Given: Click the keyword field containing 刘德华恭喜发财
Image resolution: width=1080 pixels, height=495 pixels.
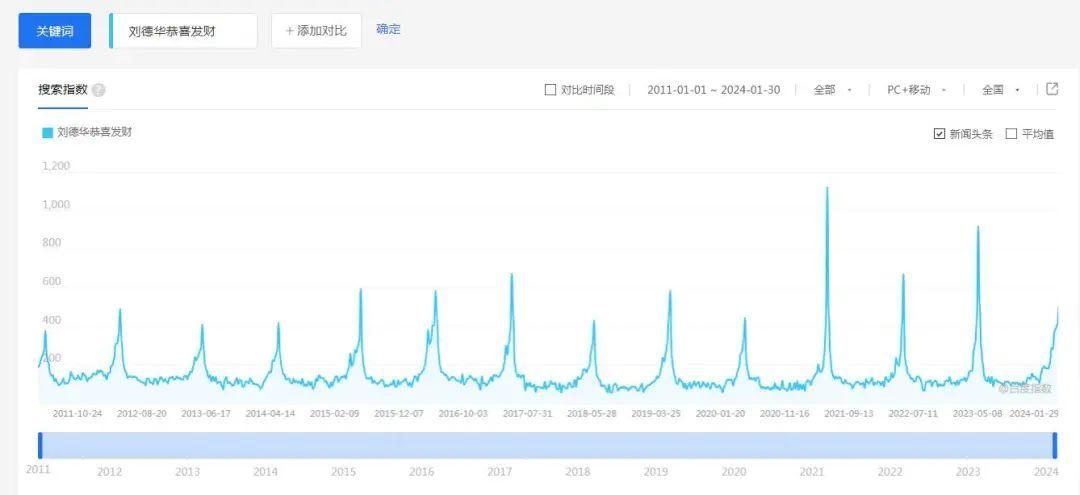Looking at the screenshot, I should click(x=185, y=31).
